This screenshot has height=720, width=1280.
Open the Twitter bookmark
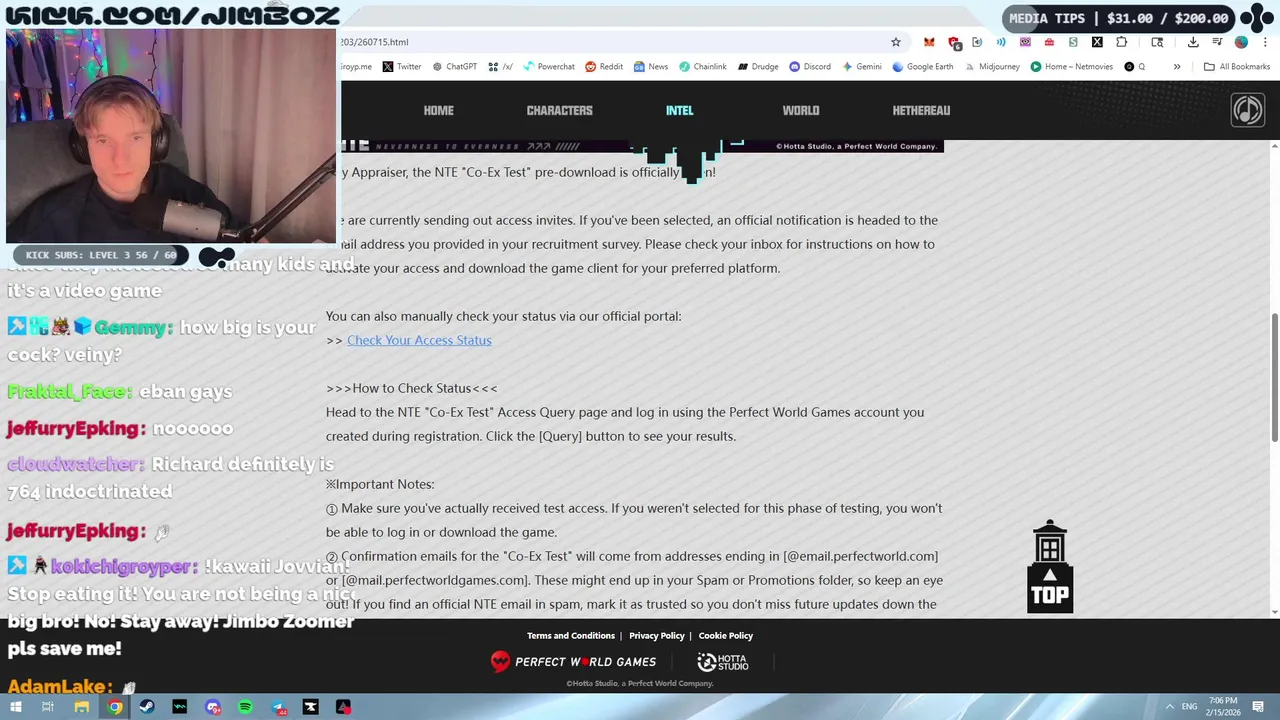[x=402, y=67]
